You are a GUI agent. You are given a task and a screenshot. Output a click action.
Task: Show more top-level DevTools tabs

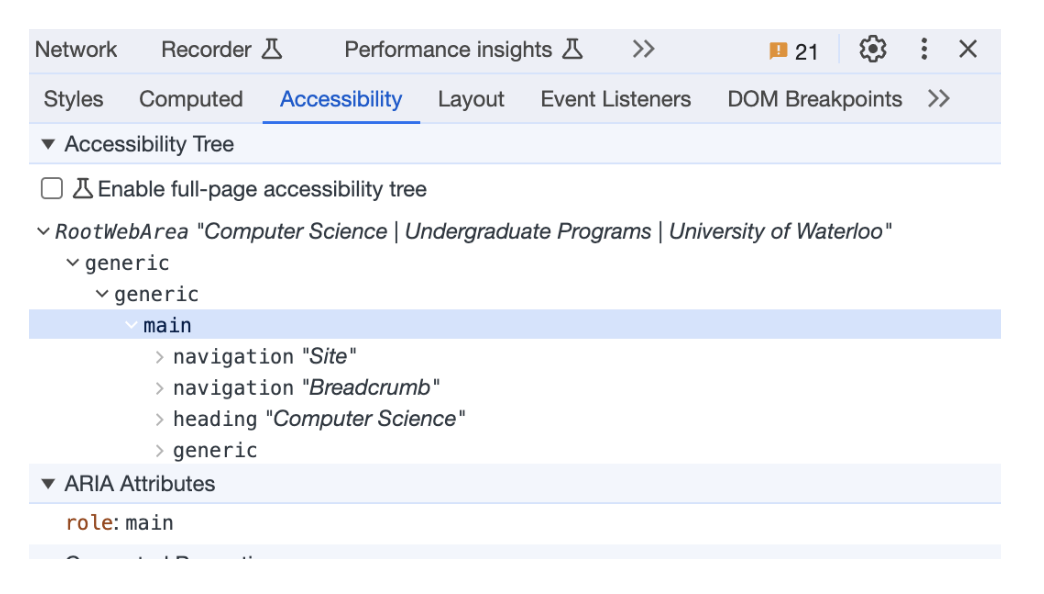coord(643,49)
